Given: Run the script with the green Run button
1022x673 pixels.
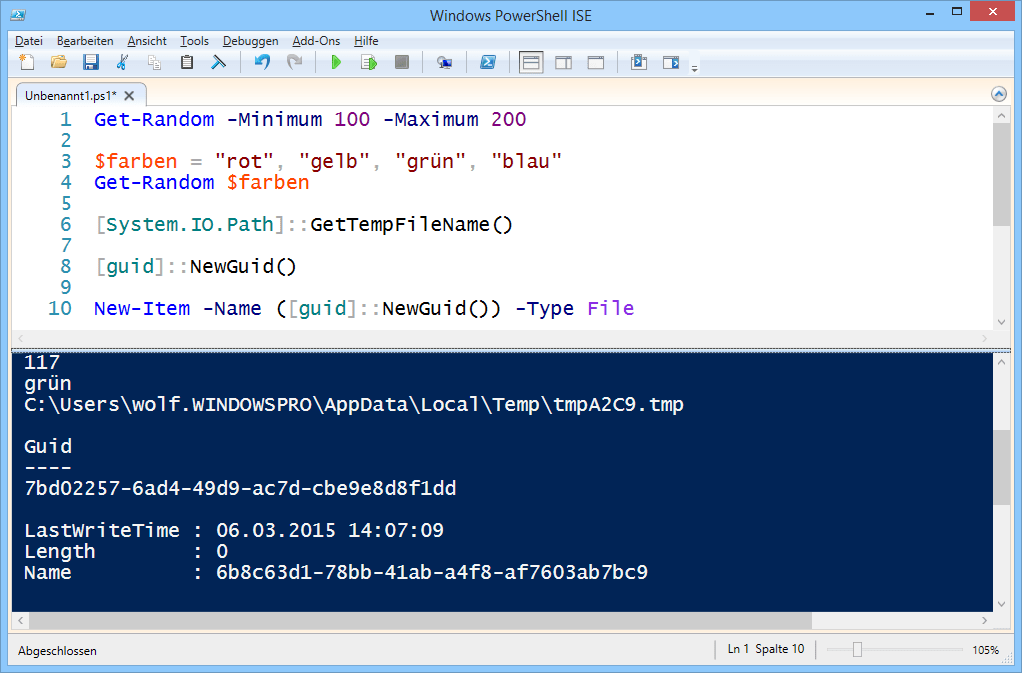Looking at the screenshot, I should (x=336, y=62).
